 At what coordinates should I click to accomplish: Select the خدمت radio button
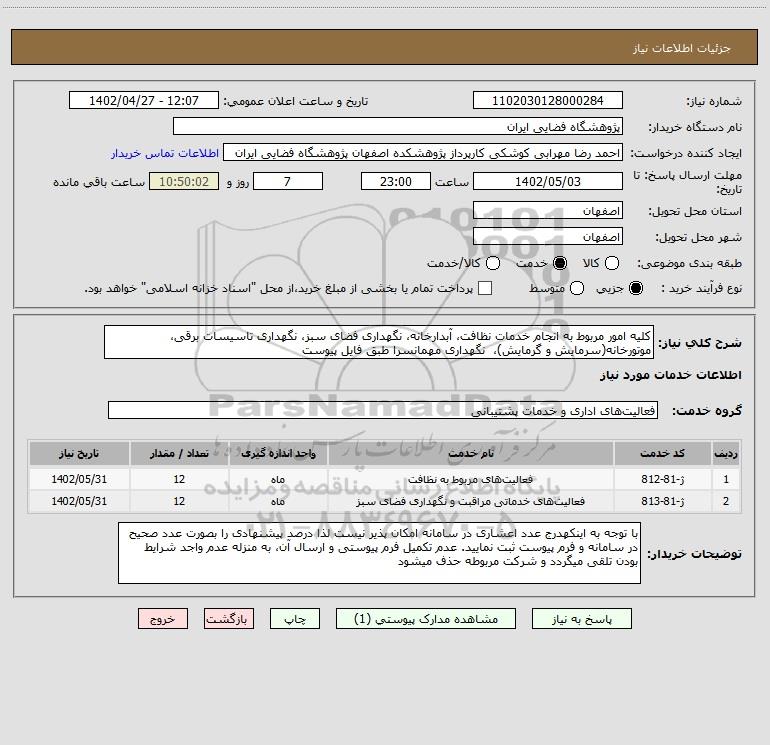(559, 263)
